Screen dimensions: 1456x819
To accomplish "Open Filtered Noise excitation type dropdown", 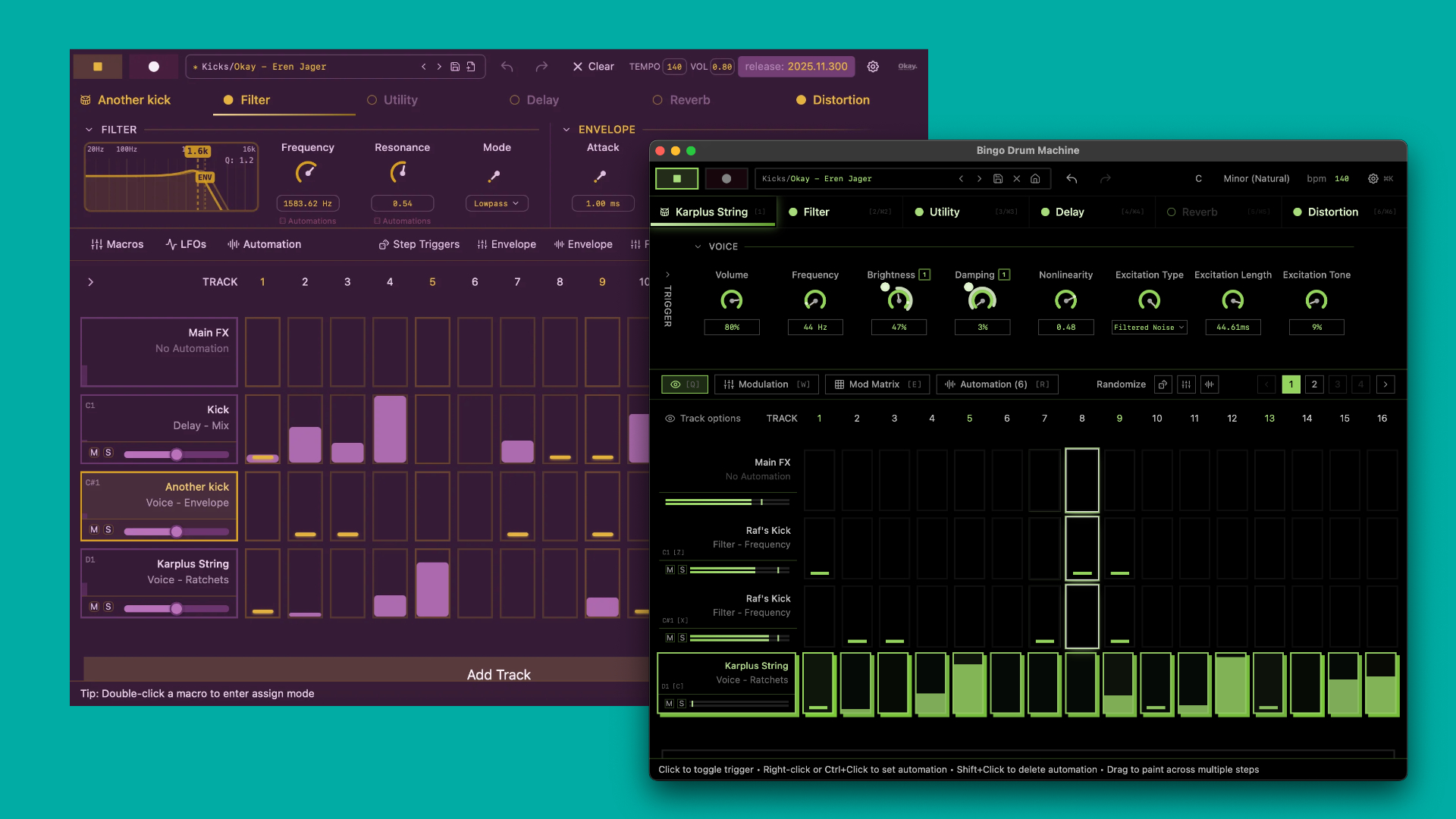I will click(x=1149, y=328).
